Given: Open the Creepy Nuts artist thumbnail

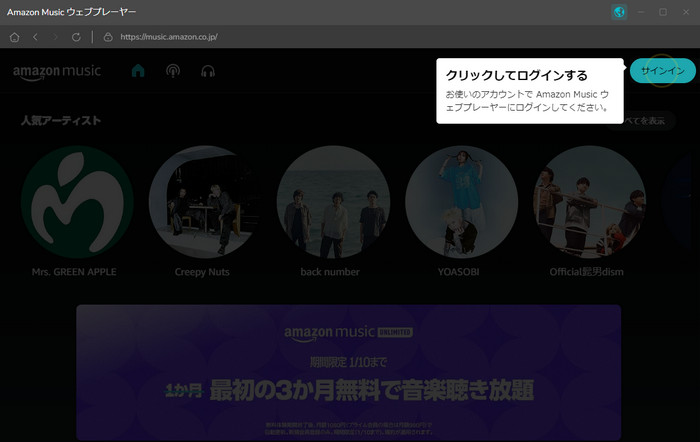Looking at the screenshot, I should coord(205,202).
